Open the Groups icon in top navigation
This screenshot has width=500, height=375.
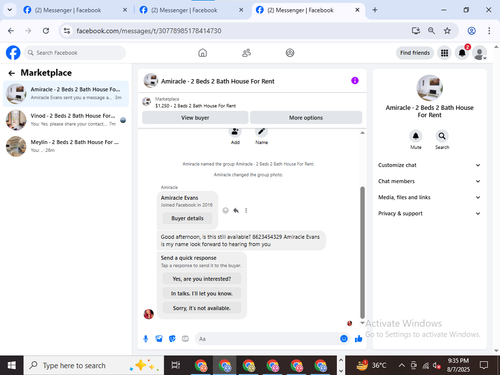pyautogui.click(x=290, y=53)
